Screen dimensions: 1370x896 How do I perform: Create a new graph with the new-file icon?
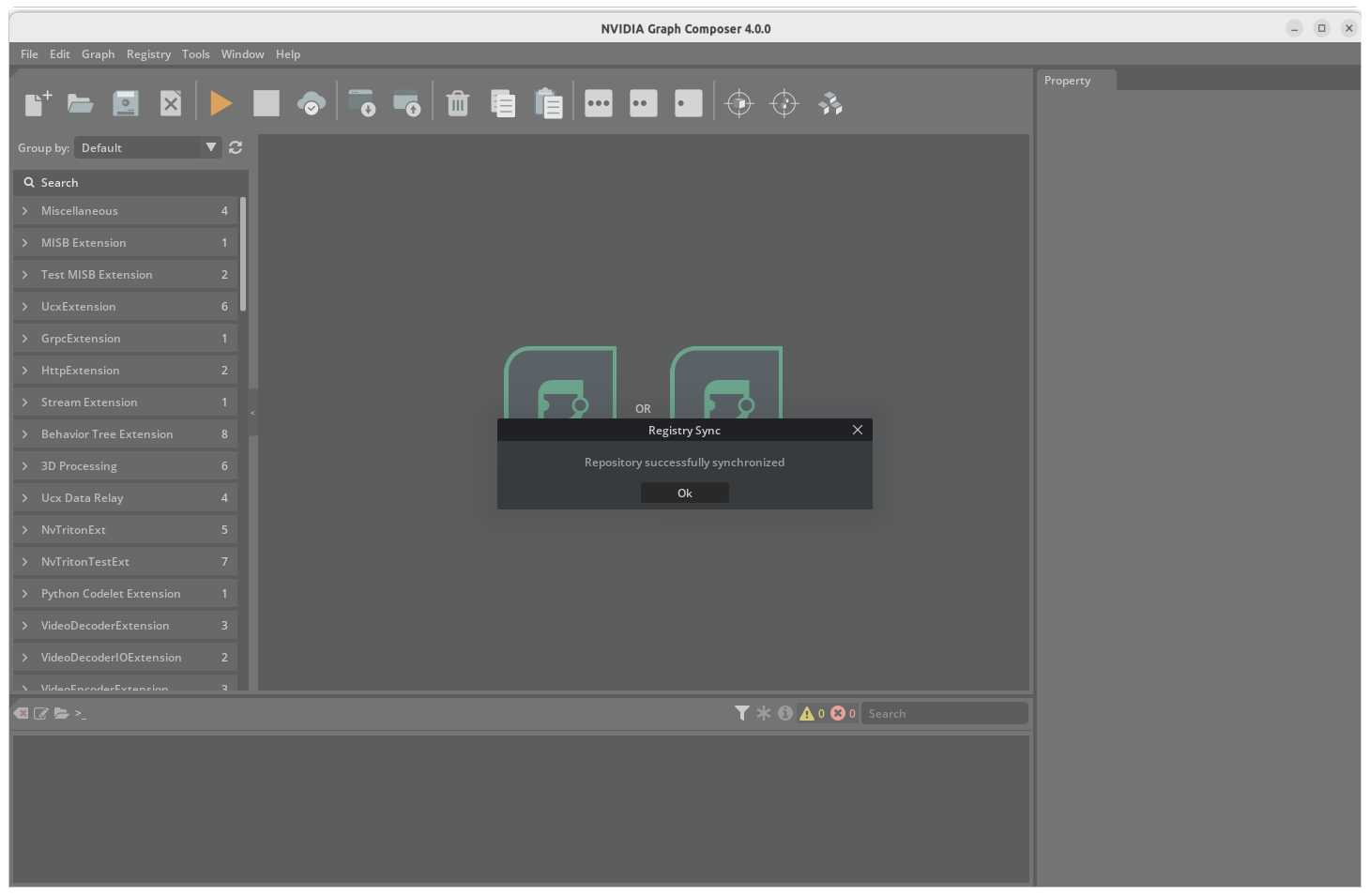pyautogui.click(x=37, y=103)
